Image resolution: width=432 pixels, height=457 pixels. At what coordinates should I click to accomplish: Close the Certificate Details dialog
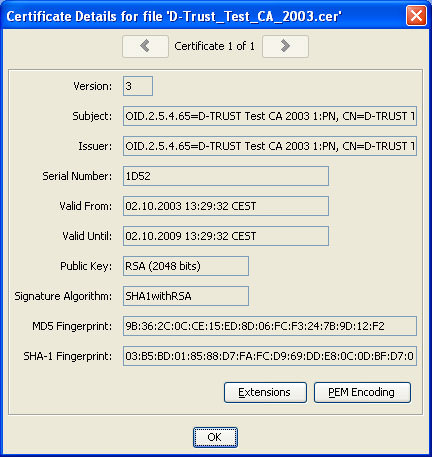point(416,16)
